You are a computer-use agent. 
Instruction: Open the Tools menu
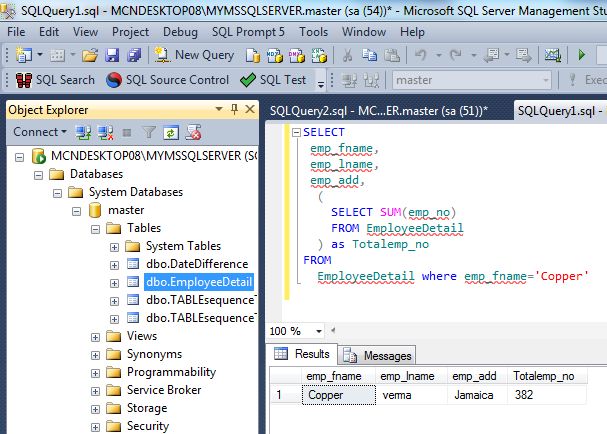click(x=314, y=32)
